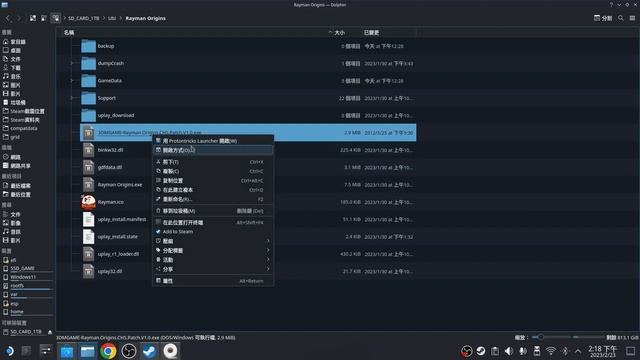Sort by the 大小 column header
640x360 pixels.
click(340, 32)
